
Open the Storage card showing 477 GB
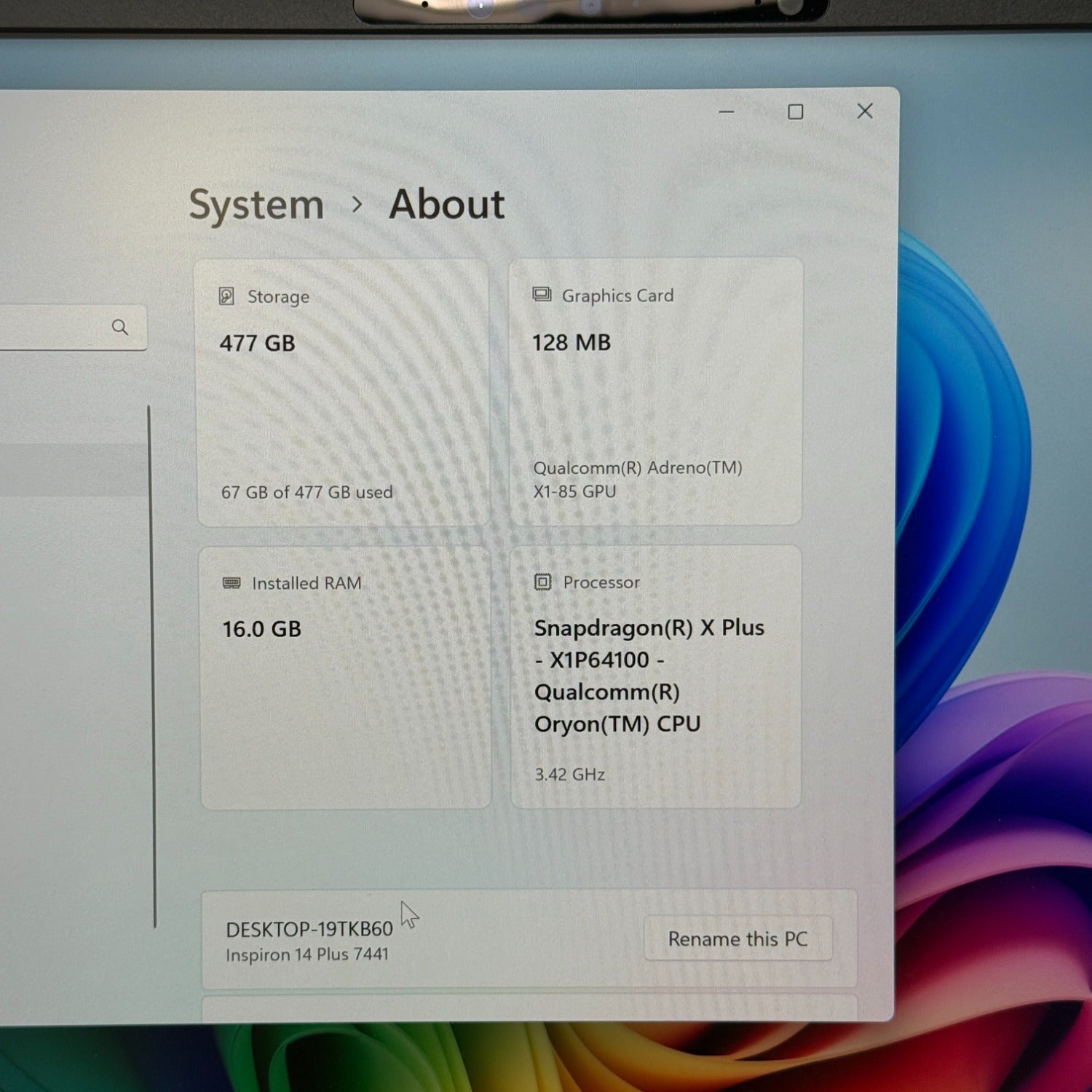(x=344, y=392)
